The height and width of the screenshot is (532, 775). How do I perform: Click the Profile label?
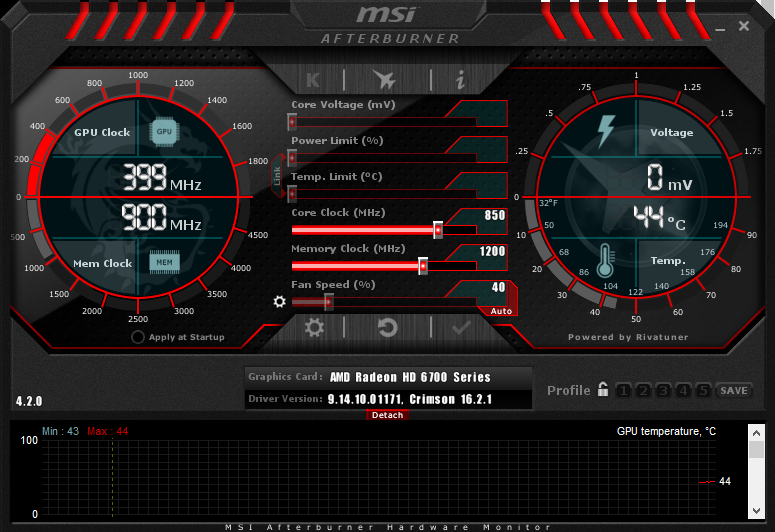pos(568,391)
